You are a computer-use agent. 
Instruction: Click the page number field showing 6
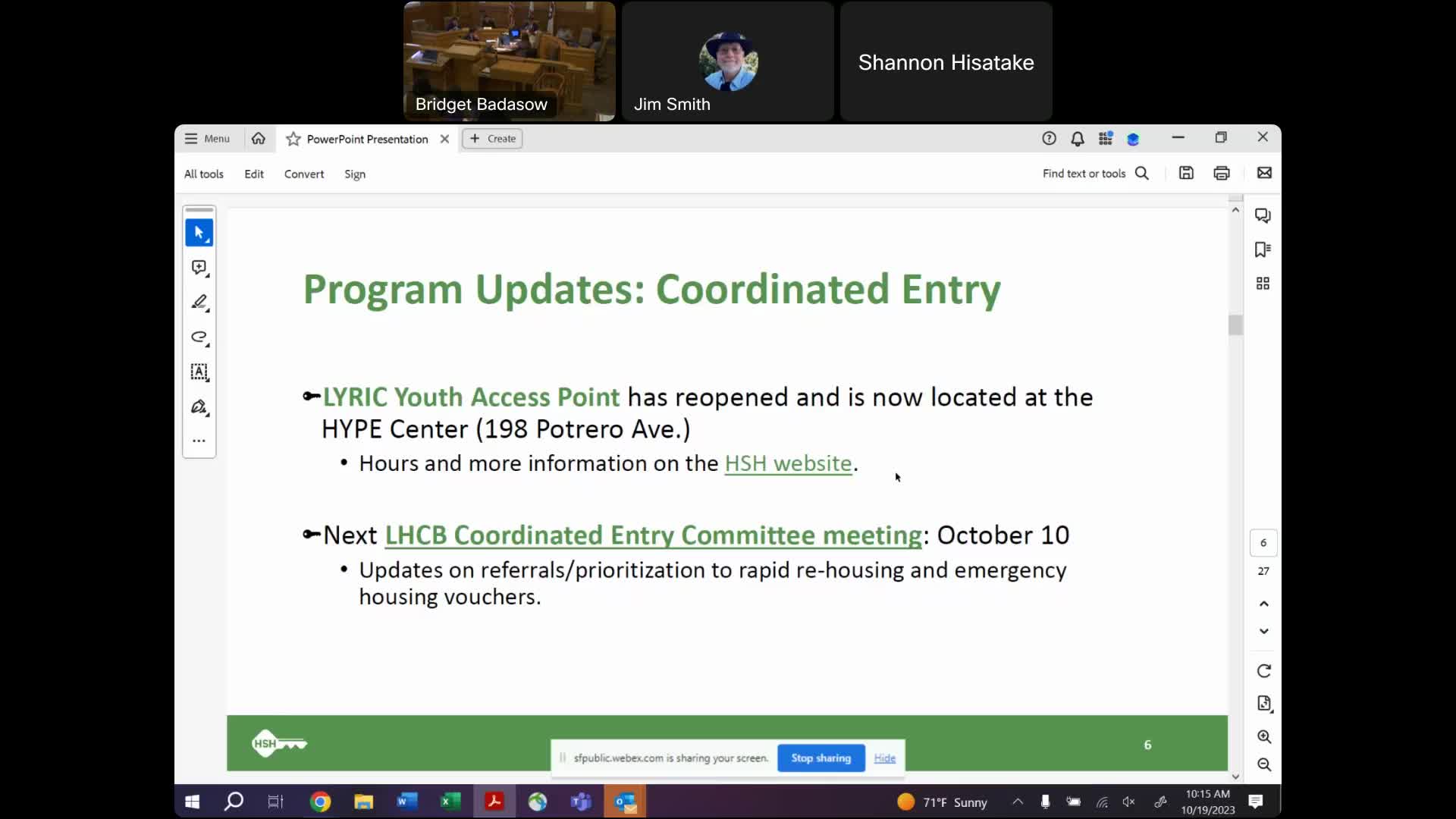[1263, 542]
